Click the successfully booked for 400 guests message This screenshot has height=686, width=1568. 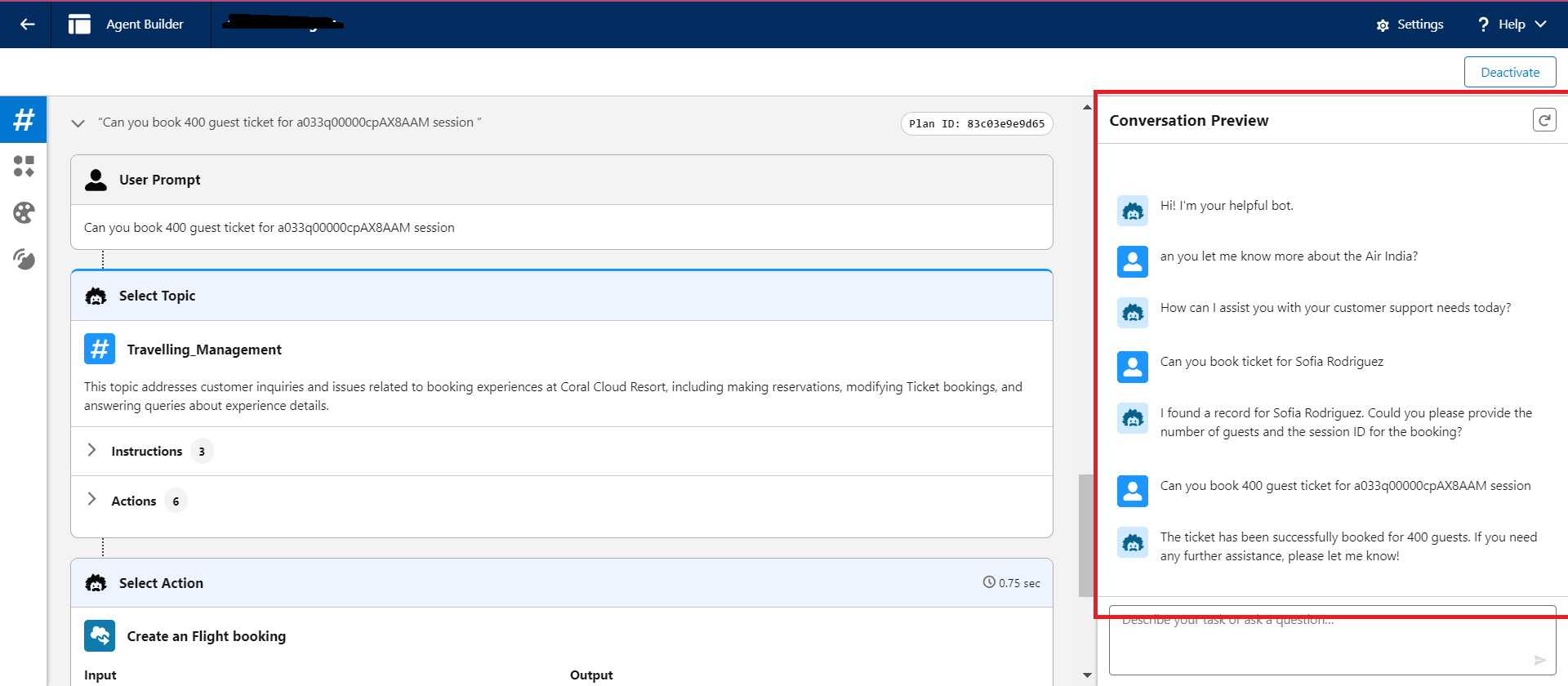1348,546
